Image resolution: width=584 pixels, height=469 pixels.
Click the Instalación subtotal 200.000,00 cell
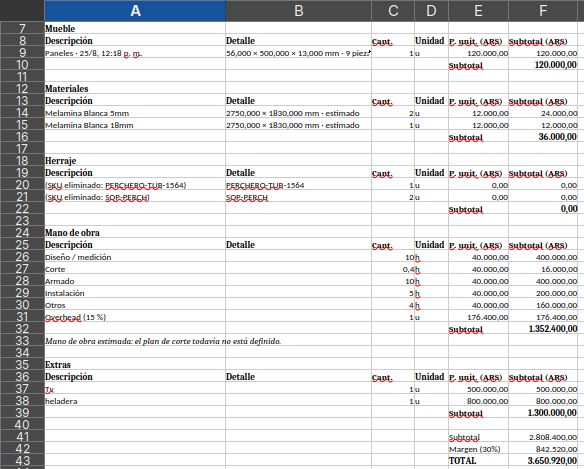pyautogui.click(x=543, y=293)
